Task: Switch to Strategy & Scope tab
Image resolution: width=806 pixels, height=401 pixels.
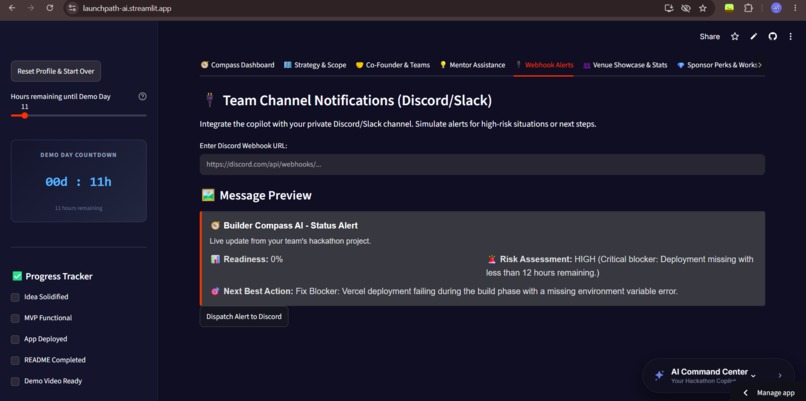Action: pyautogui.click(x=315, y=65)
